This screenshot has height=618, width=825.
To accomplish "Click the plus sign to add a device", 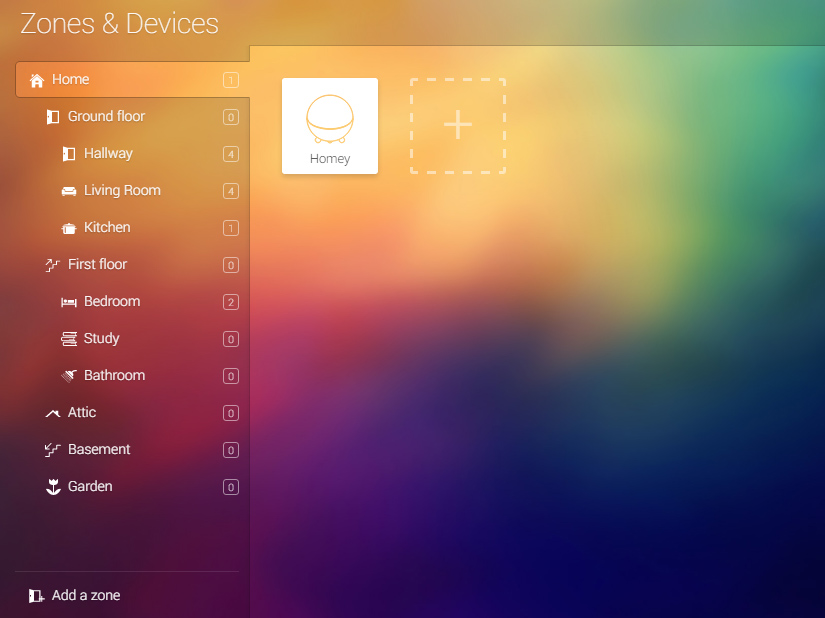I will [458, 125].
